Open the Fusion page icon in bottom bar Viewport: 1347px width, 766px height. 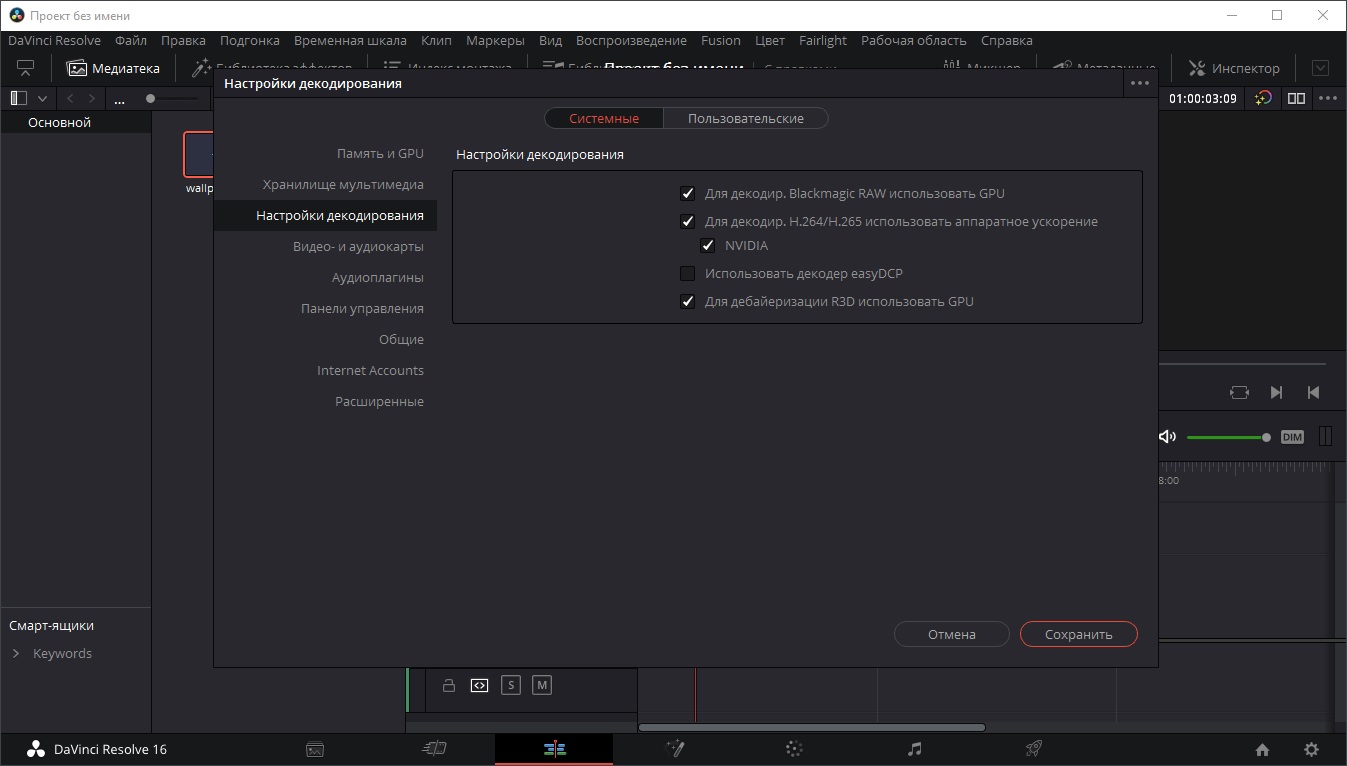click(674, 749)
